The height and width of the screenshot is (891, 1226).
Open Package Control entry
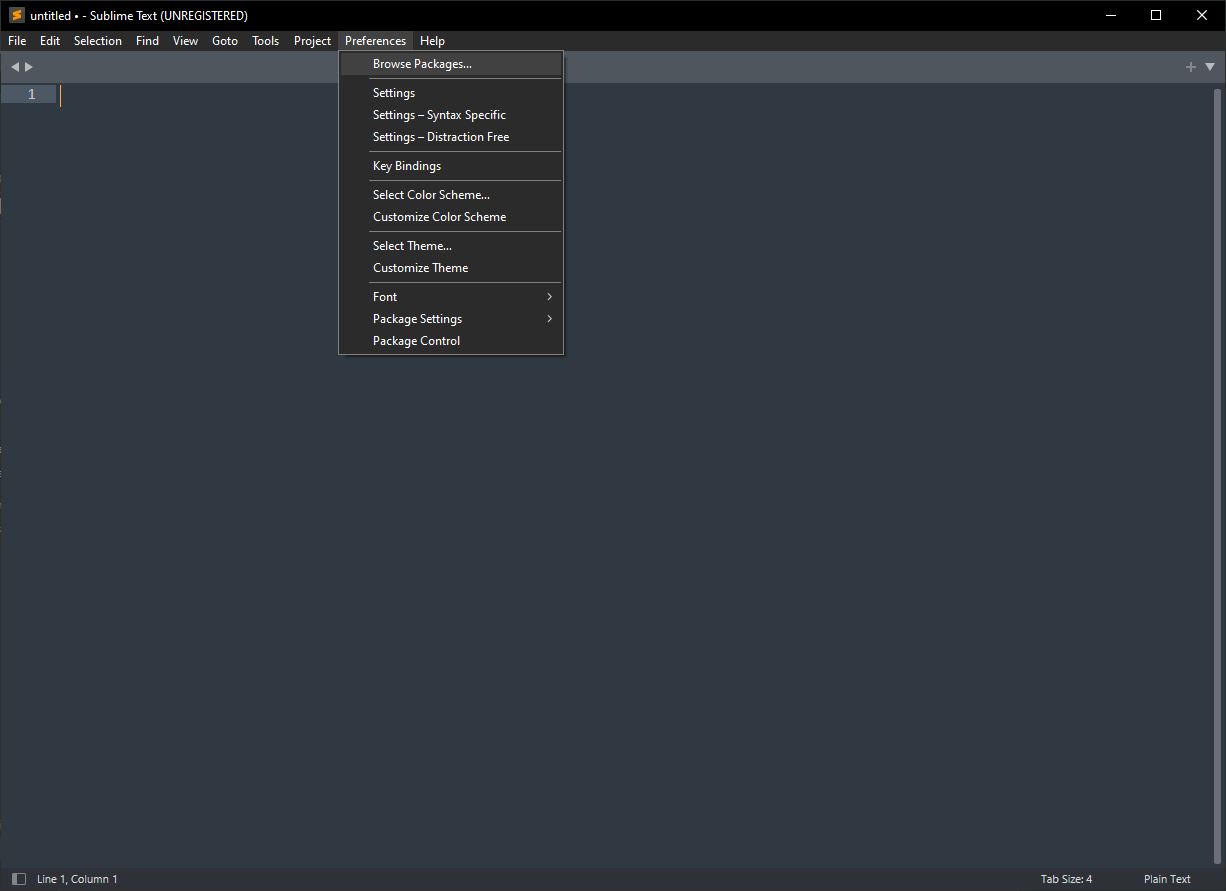(451, 341)
